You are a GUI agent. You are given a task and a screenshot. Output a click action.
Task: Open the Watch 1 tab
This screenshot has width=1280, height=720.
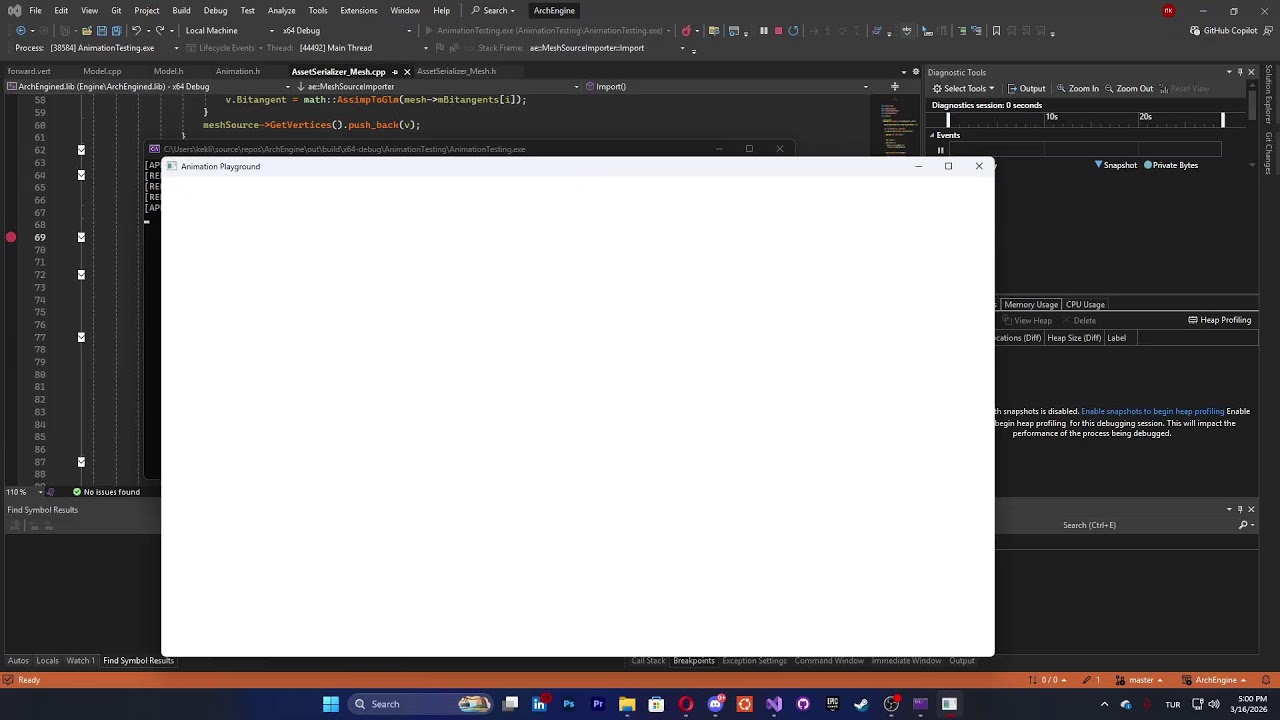tap(80, 660)
